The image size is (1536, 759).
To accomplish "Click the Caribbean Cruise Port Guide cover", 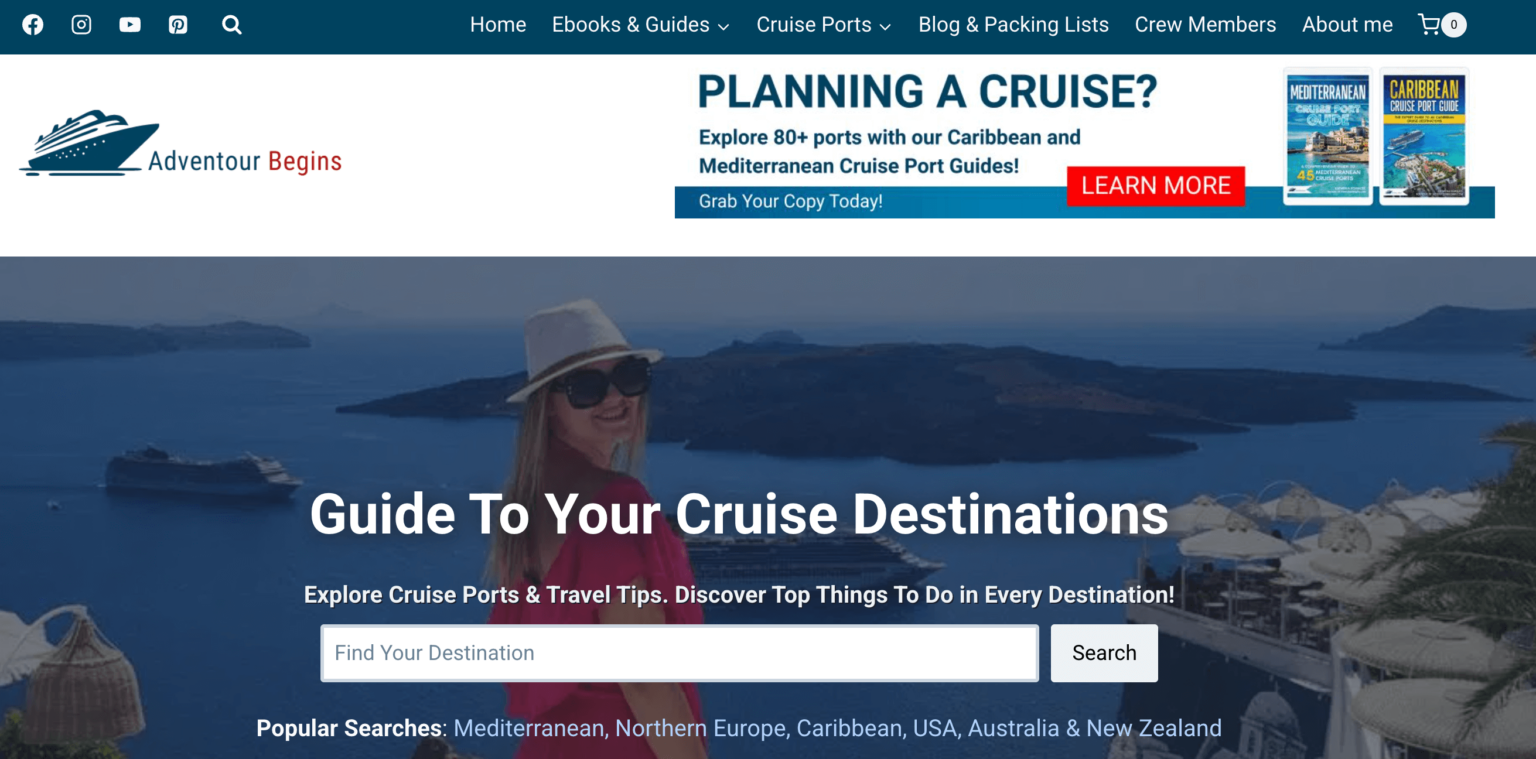I will (x=1424, y=137).
